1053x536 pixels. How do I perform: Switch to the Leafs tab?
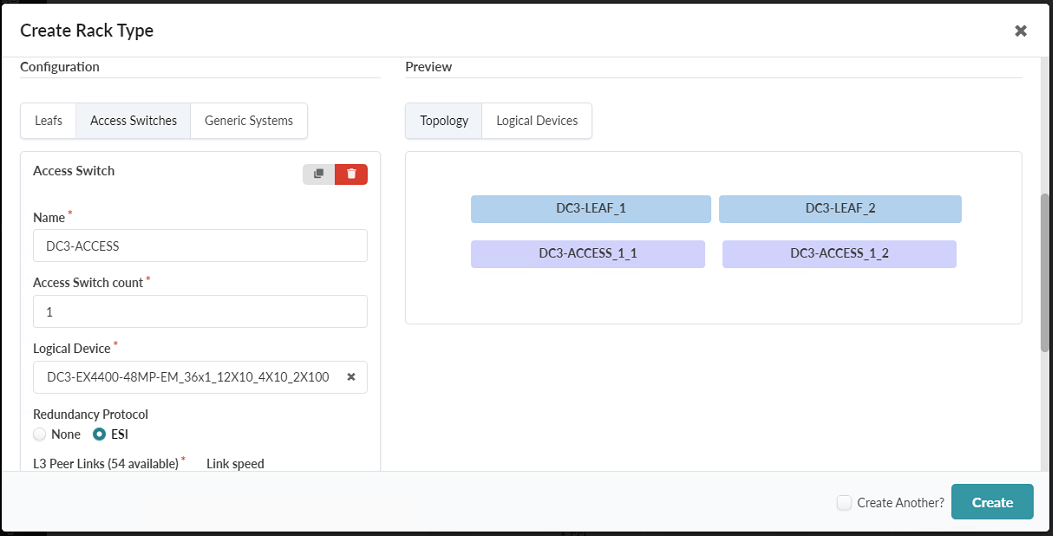tap(48, 121)
